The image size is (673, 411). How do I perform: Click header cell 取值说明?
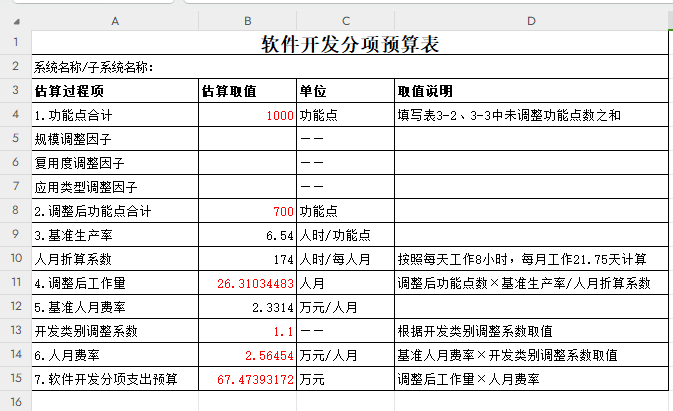click(x=531, y=91)
